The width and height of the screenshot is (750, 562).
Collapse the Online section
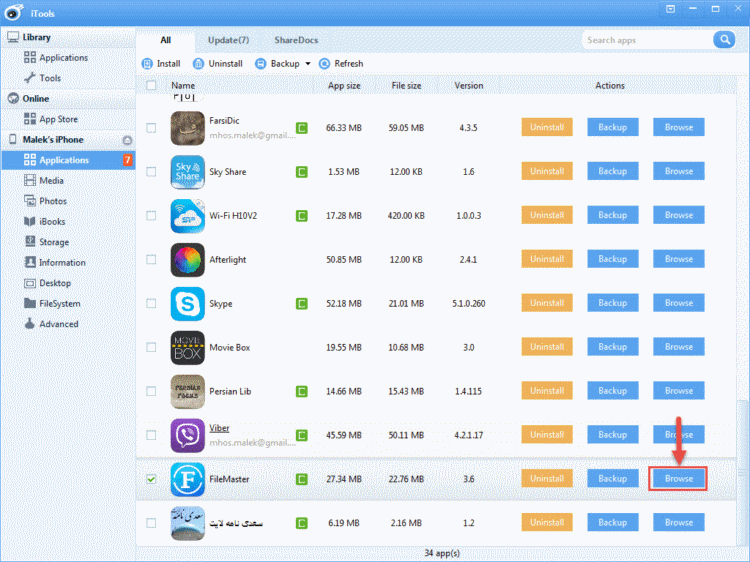68,99
